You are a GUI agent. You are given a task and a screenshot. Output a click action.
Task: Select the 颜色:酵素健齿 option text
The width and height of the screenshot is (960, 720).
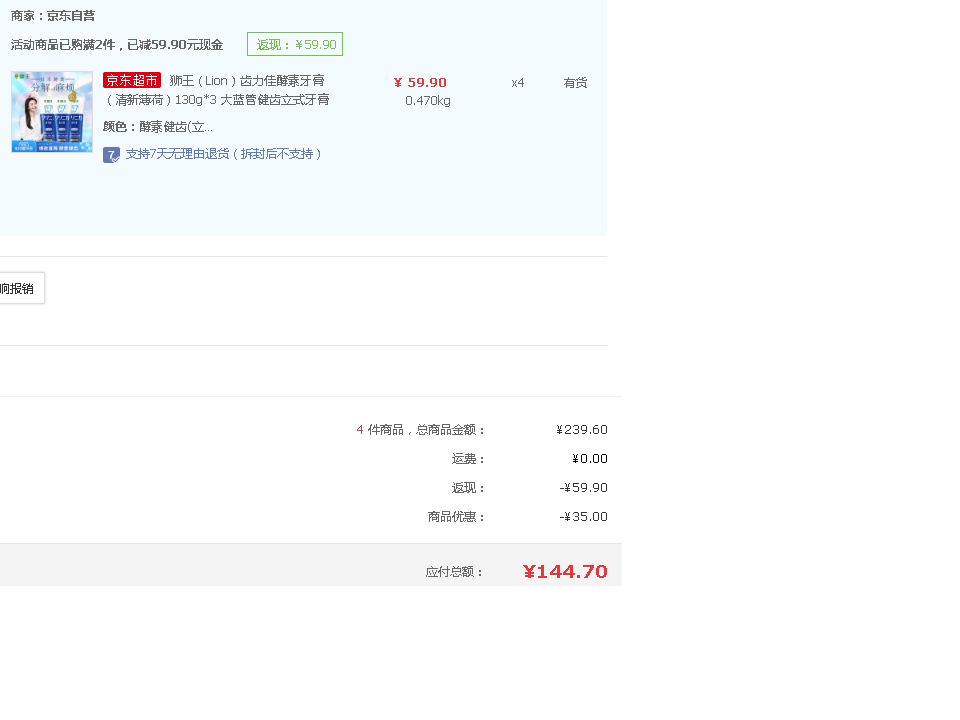[158, 127]
